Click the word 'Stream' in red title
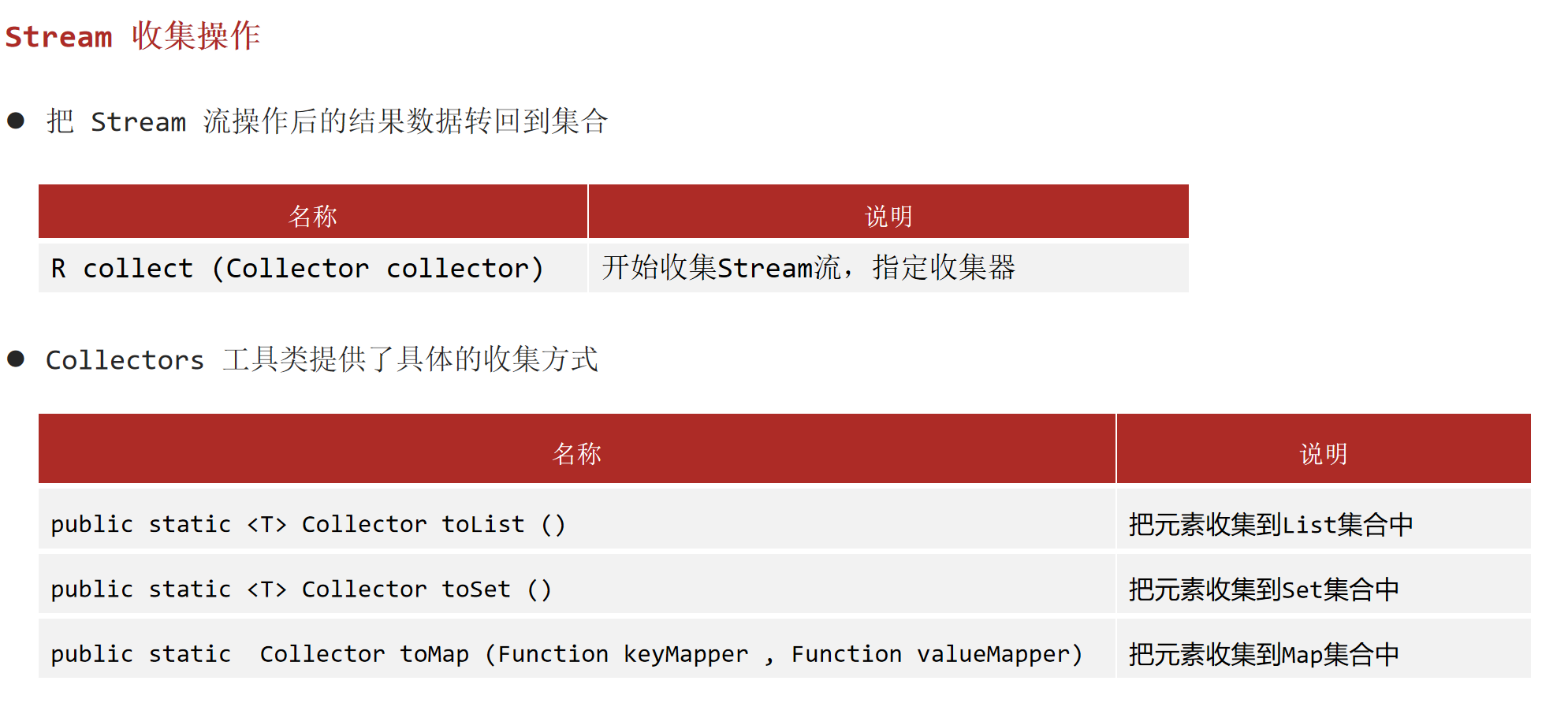Image resolution: width=1568 pixels, height=714 pixels. click(x=59, y=37)
